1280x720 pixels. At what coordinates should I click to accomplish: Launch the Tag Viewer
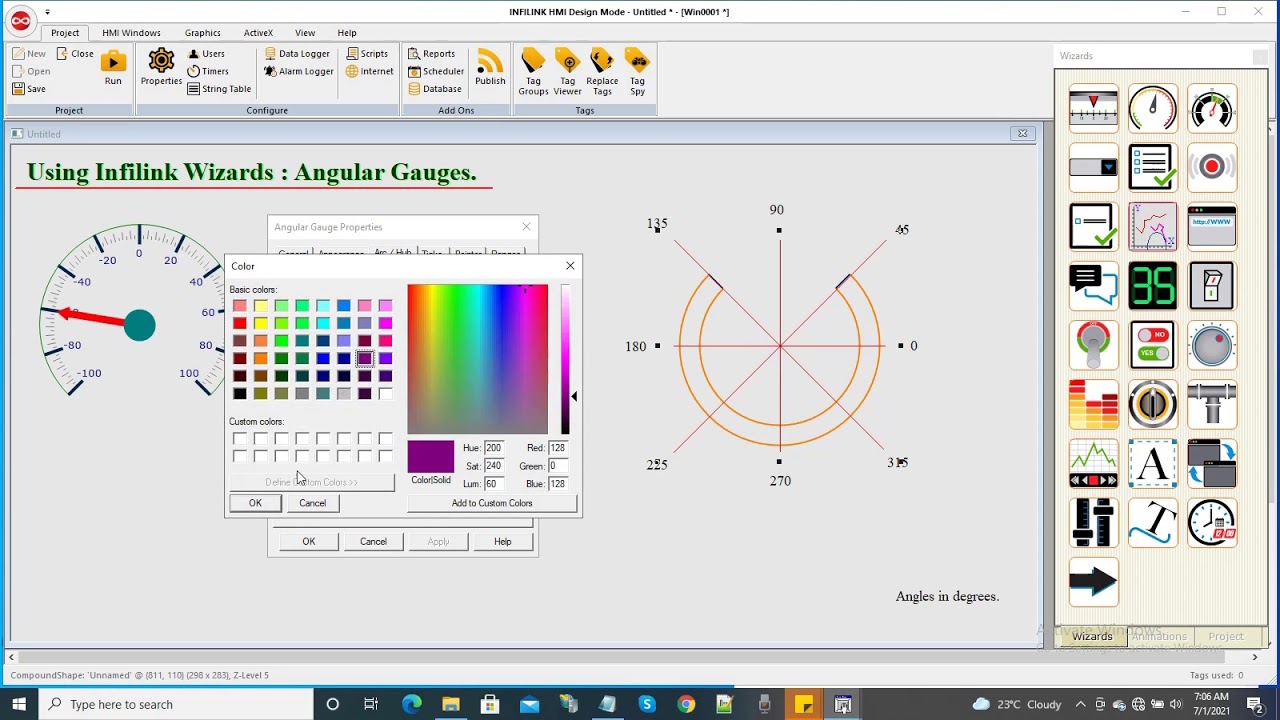567,72
